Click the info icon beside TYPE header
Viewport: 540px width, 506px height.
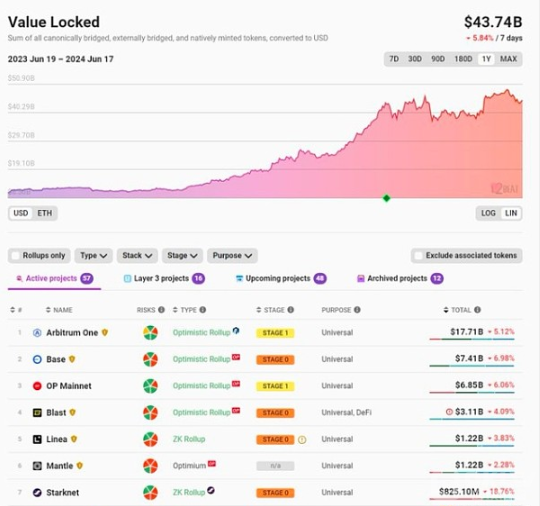point(202,310)
